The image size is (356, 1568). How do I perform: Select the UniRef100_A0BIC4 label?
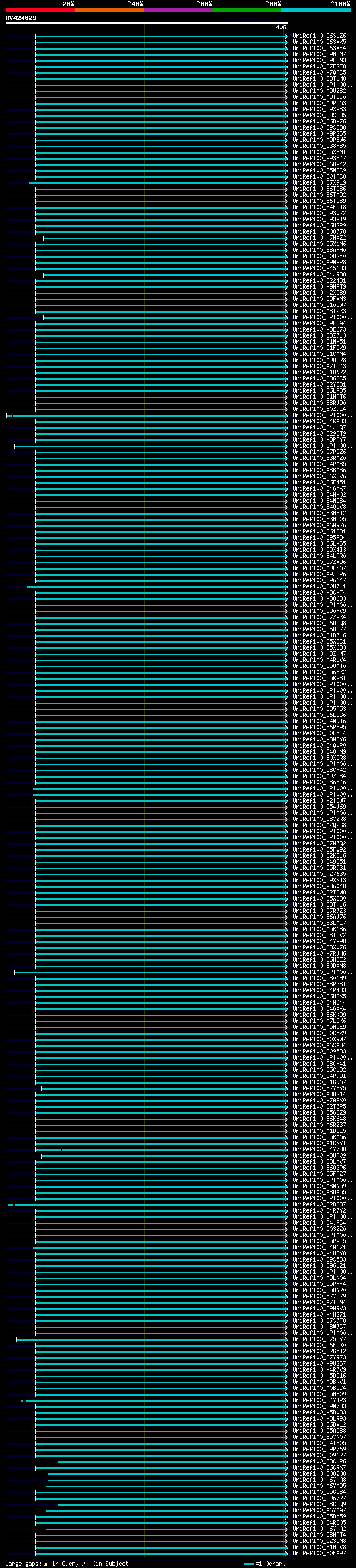(319, 1388)
